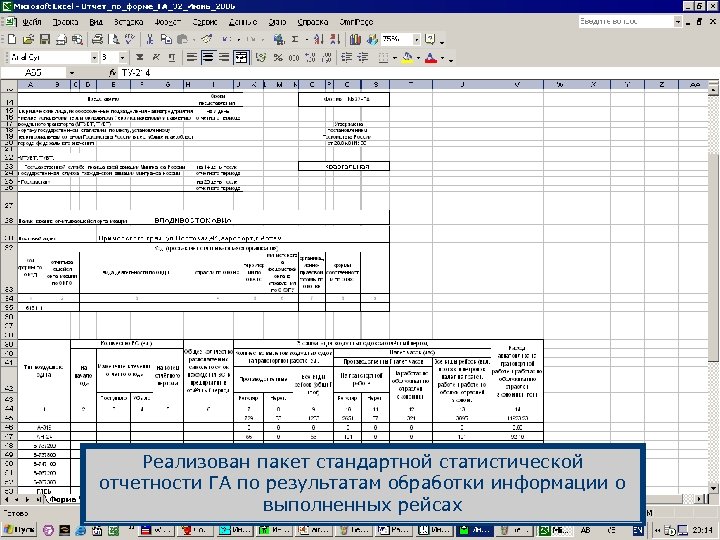Apply the yellow fill color bucket

point(407,58)
